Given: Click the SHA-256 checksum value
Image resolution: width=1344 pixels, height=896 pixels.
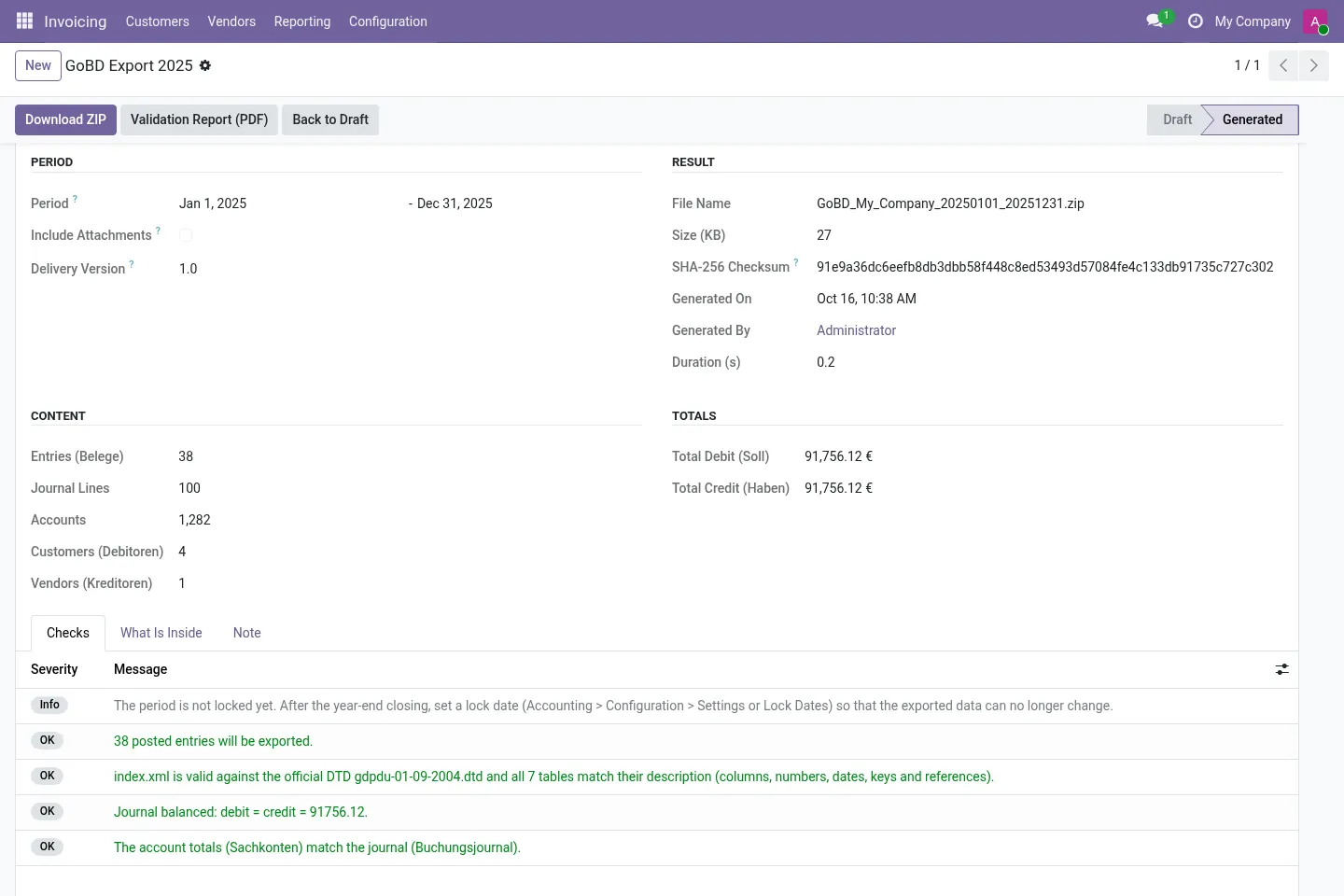Looking at the screenshot, I should pos(1045,267).
